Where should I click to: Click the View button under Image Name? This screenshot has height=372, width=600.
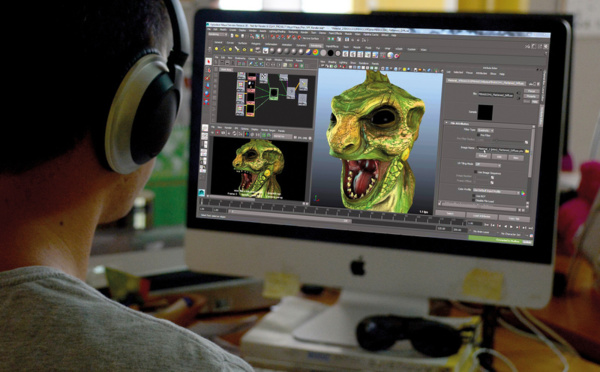[x=516, y=158]
